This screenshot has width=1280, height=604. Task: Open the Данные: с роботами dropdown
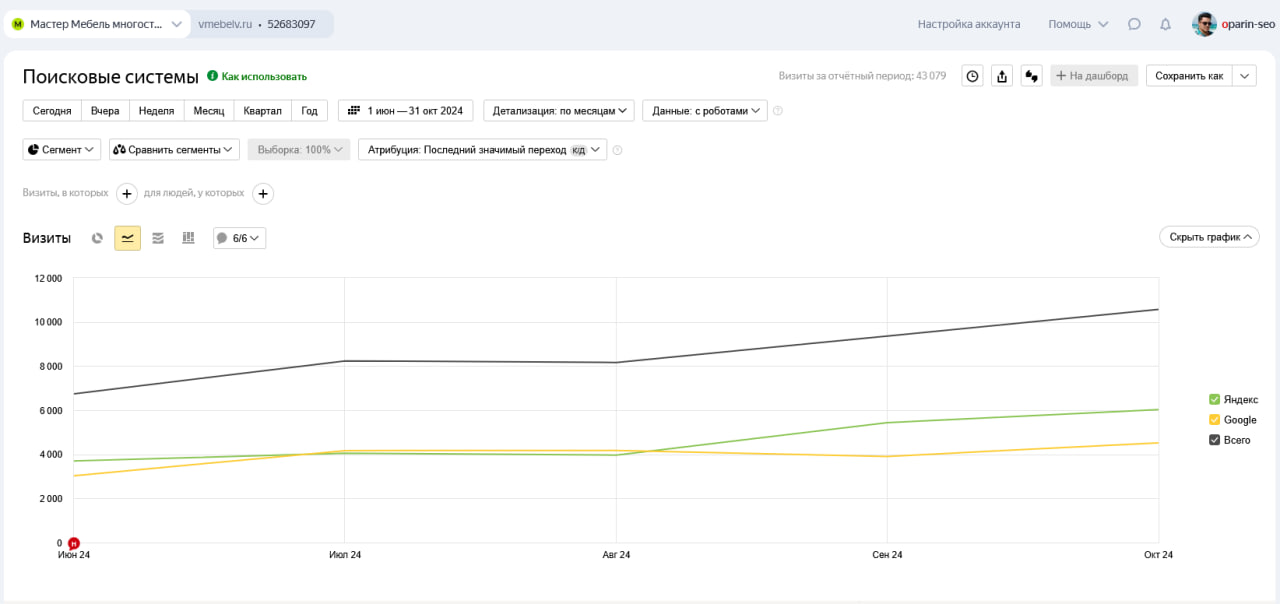tap(704, 111)
